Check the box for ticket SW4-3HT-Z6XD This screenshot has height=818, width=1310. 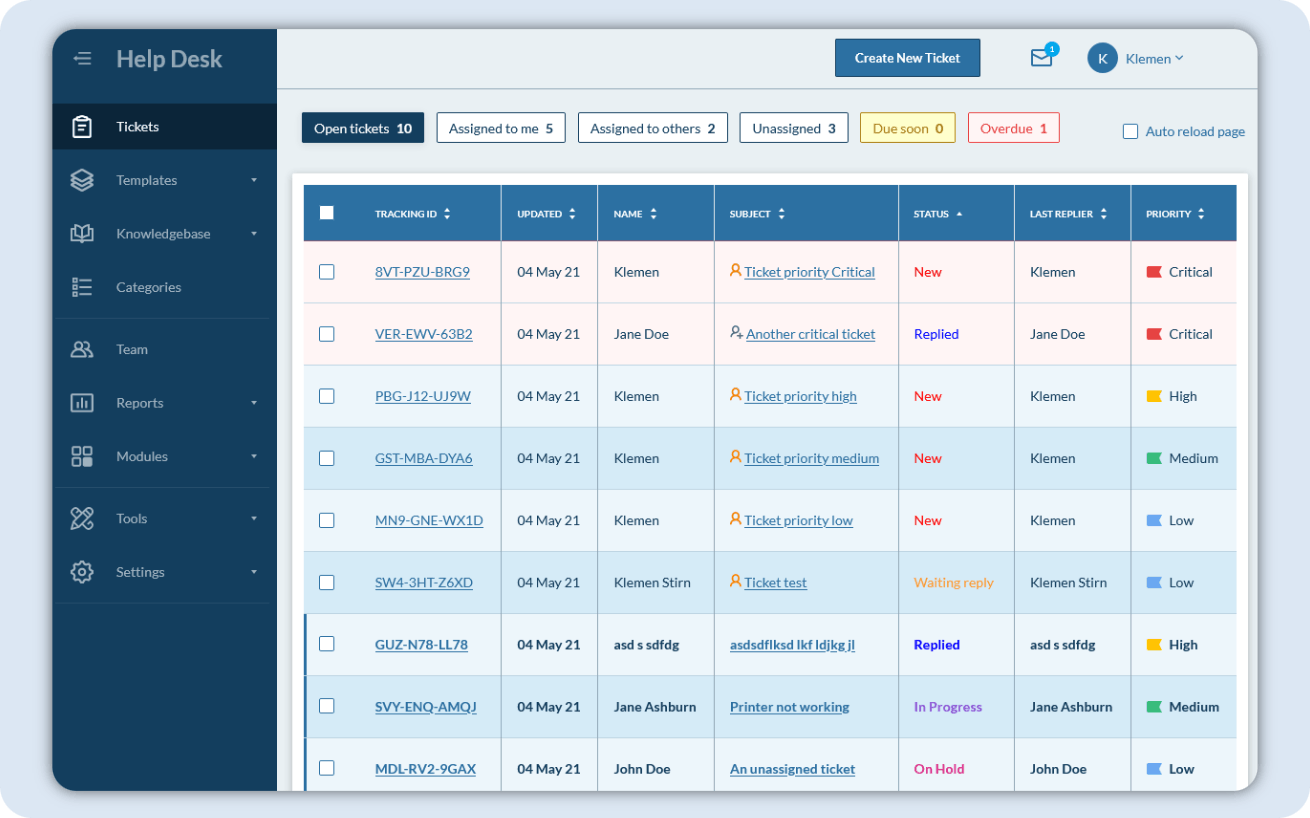coord(326,582)
